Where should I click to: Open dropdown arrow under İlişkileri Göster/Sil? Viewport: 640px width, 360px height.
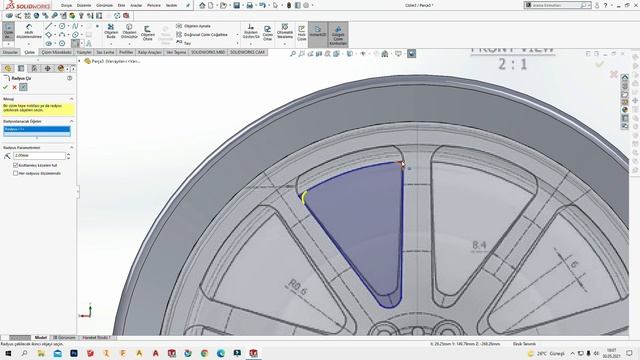tap(251, 43)
